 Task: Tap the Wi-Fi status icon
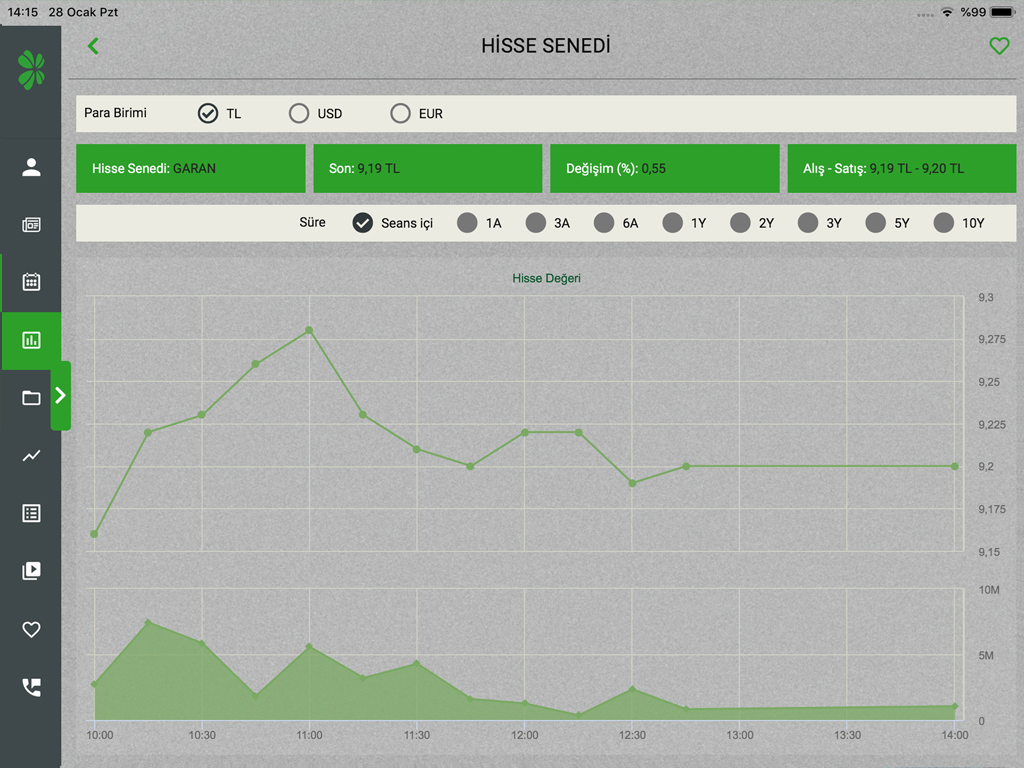[x=947, y=12]
